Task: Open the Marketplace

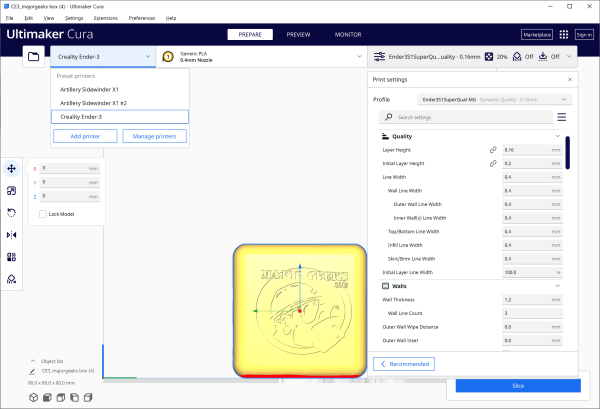Action: [x=537, y=34]
